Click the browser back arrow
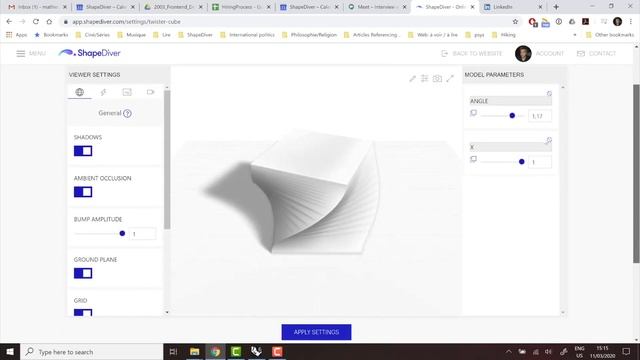This screenshot has width=640, height=360. (x=9, y=22)
